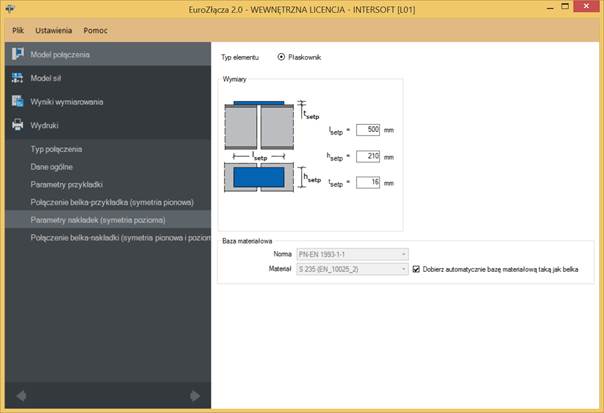Click the Wymiary group label
This screenshot has height=413, width=604.
coord(234,79)
